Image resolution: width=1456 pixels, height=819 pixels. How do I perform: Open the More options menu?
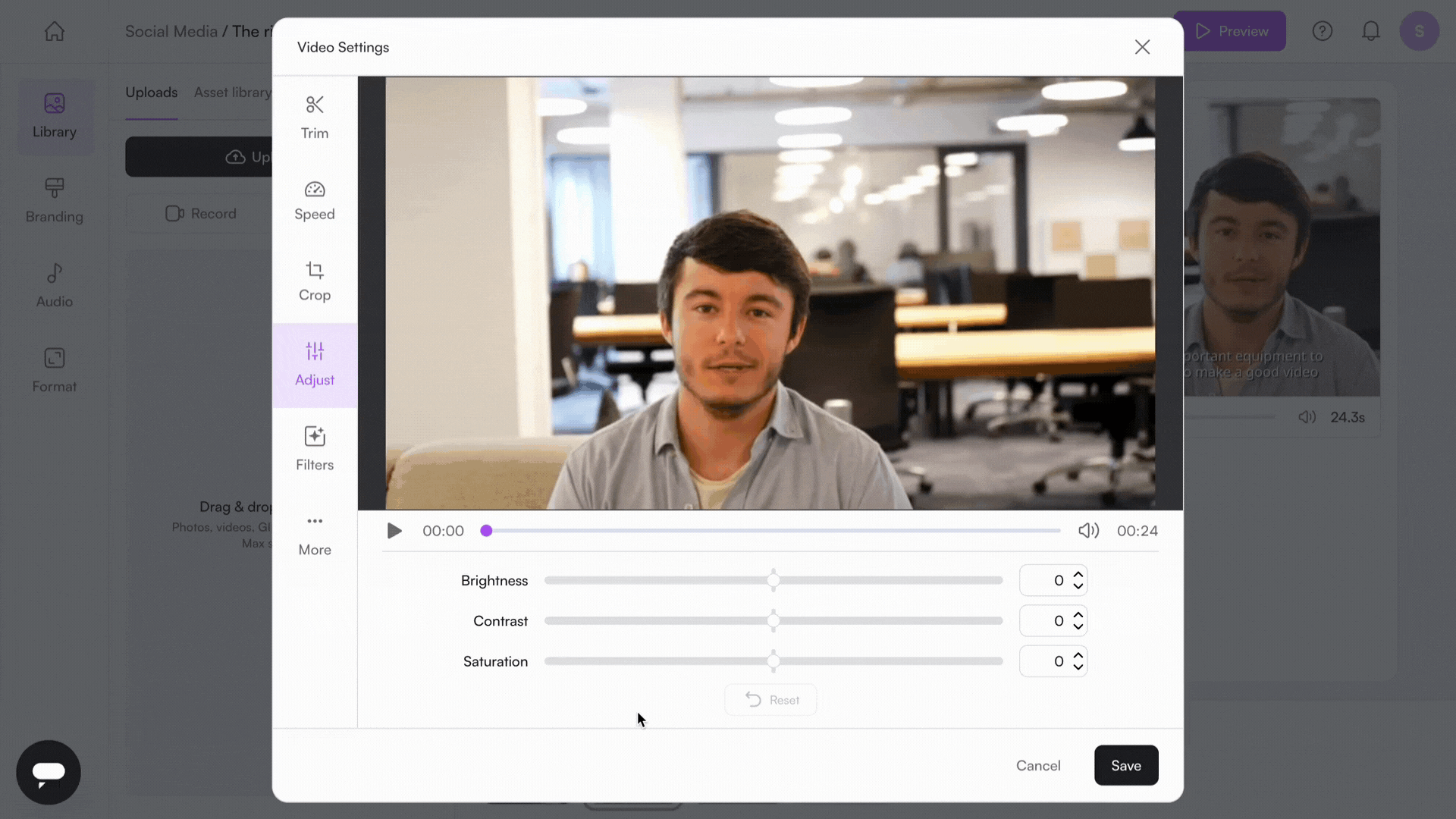tap(315, 535)
